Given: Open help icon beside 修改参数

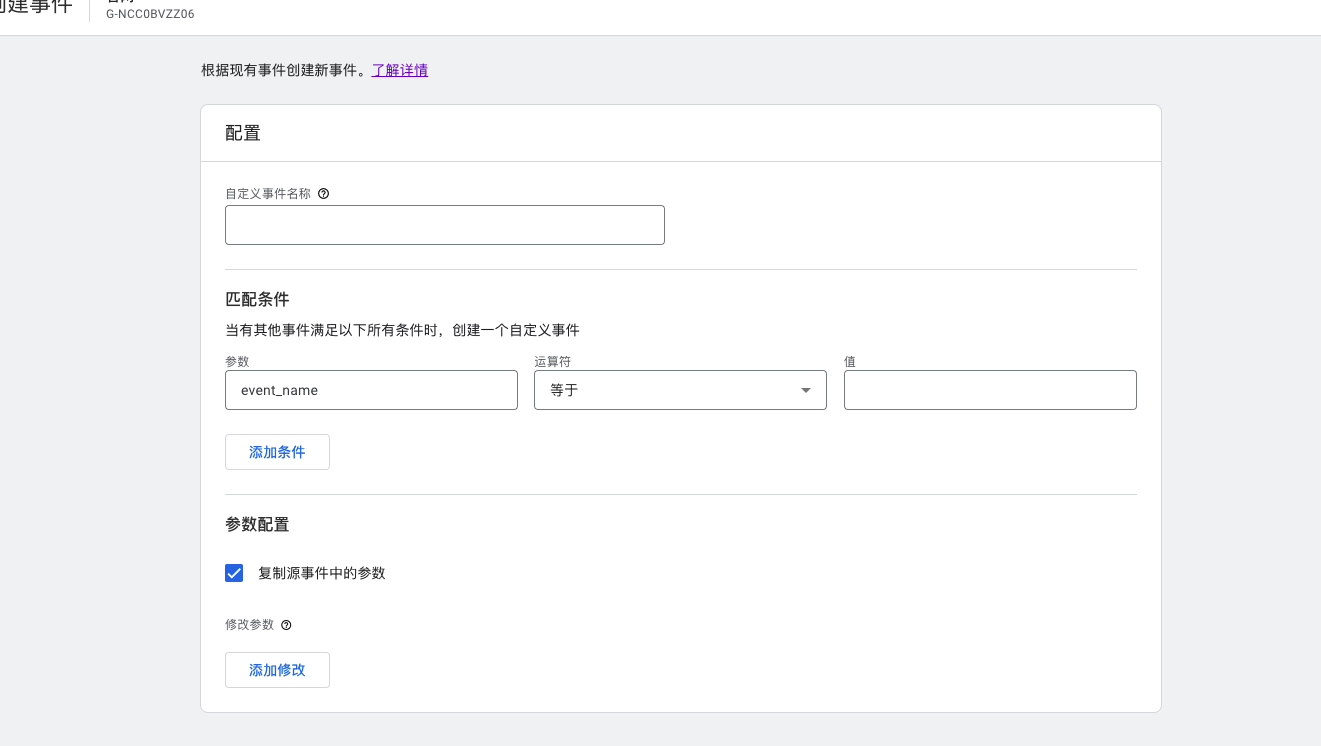Looking at the screenshot, I should click(x=286, y=625).
